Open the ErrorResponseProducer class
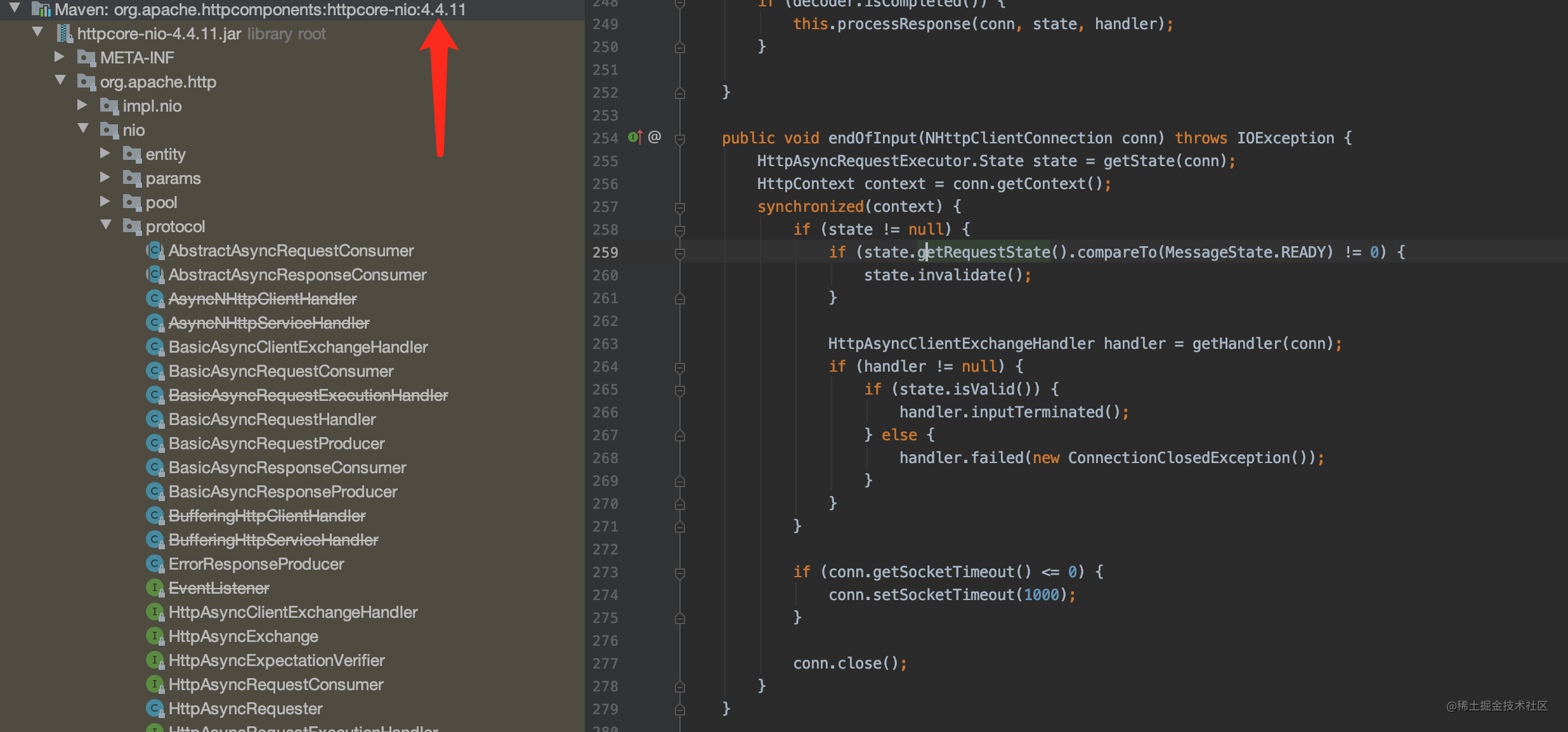This screenshot has width=1568, height=732. (x=256, y=564)
